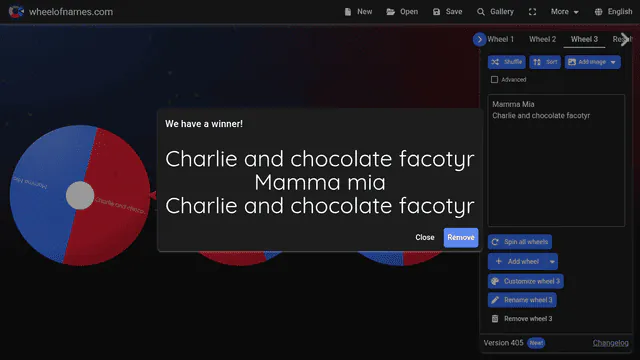640x360 pixels.
Task: Click the globe language icon
Action: pyautogui.click(x=598, y=12)
